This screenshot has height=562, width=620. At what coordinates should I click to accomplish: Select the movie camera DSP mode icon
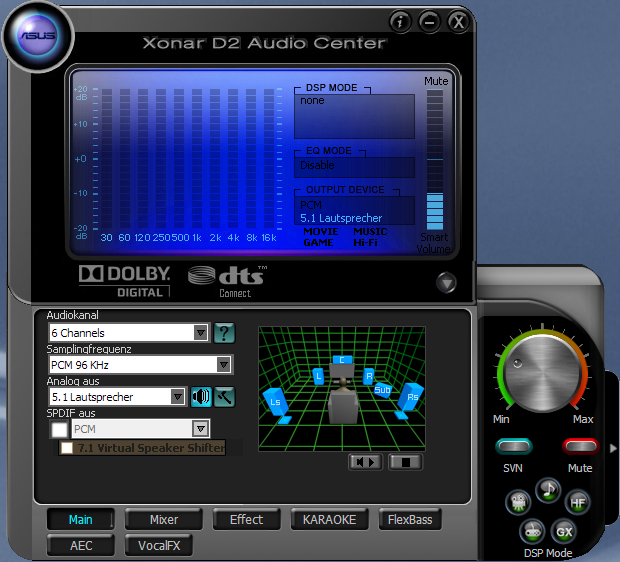click(x=518, y=502)
